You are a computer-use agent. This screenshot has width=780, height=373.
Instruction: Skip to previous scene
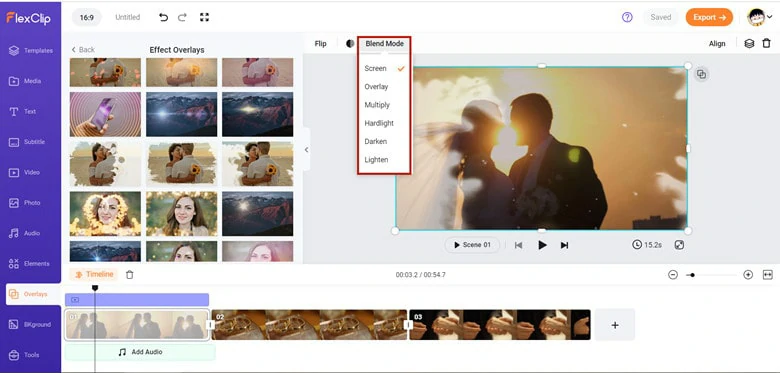[x=518, y=245]
